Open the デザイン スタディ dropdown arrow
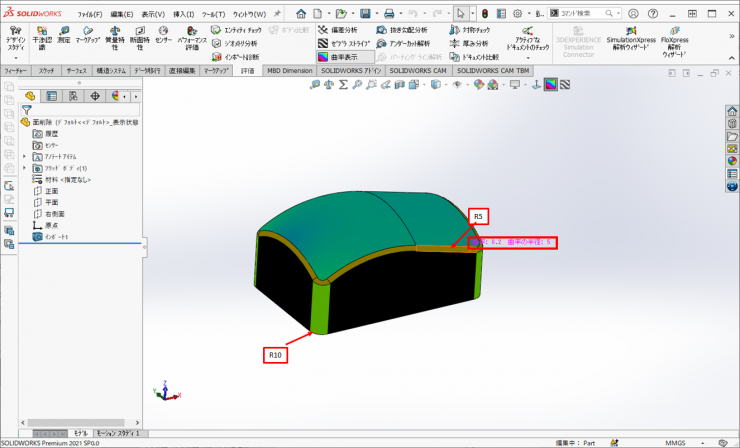Viewport: 740px width, 448px height. click(15, 58)
